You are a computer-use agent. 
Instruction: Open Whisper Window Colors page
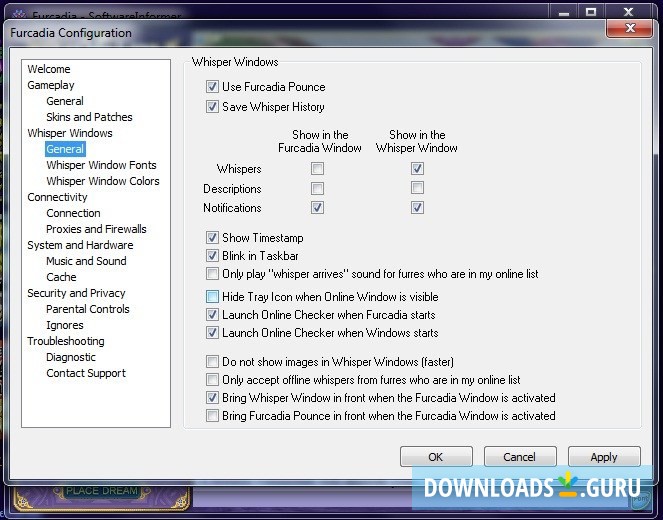pos(103,181)
